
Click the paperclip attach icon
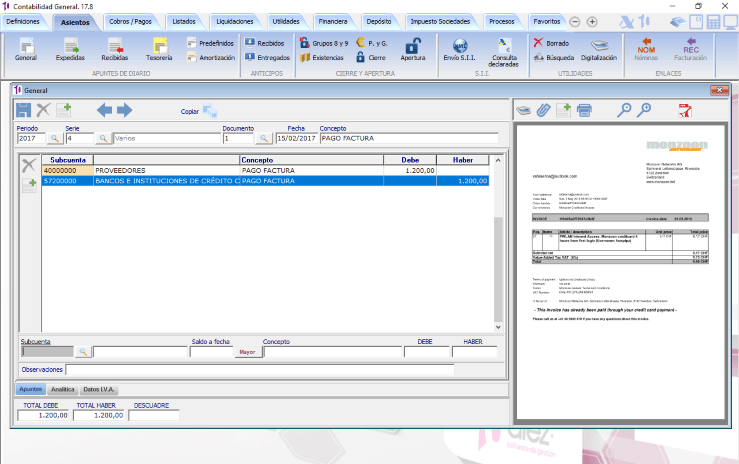pyautogui.click(x=543, y=111)
